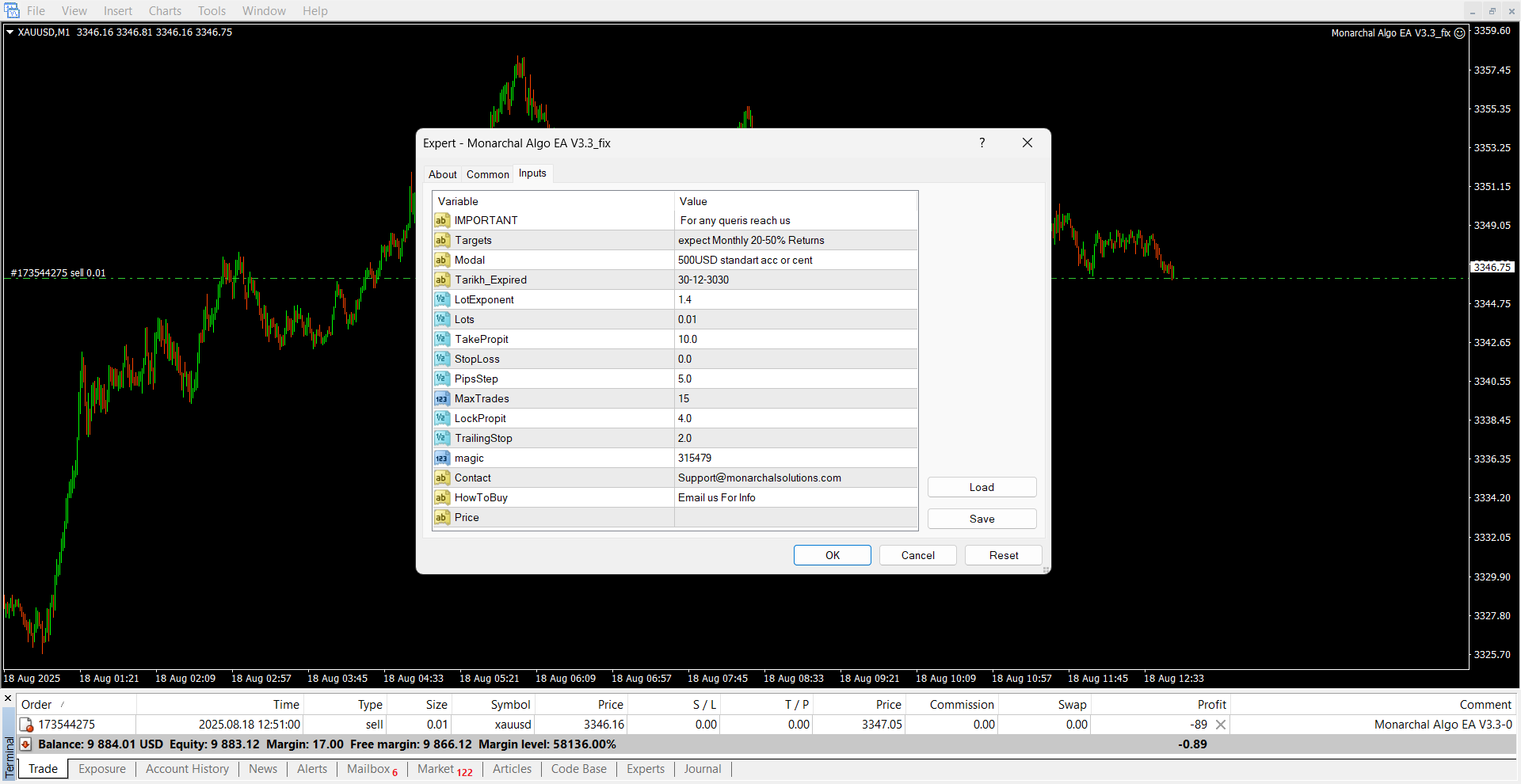Viewport: 1521px width, 784px height.
Task: Open the Alerts terminal tab
Action: 312,769
